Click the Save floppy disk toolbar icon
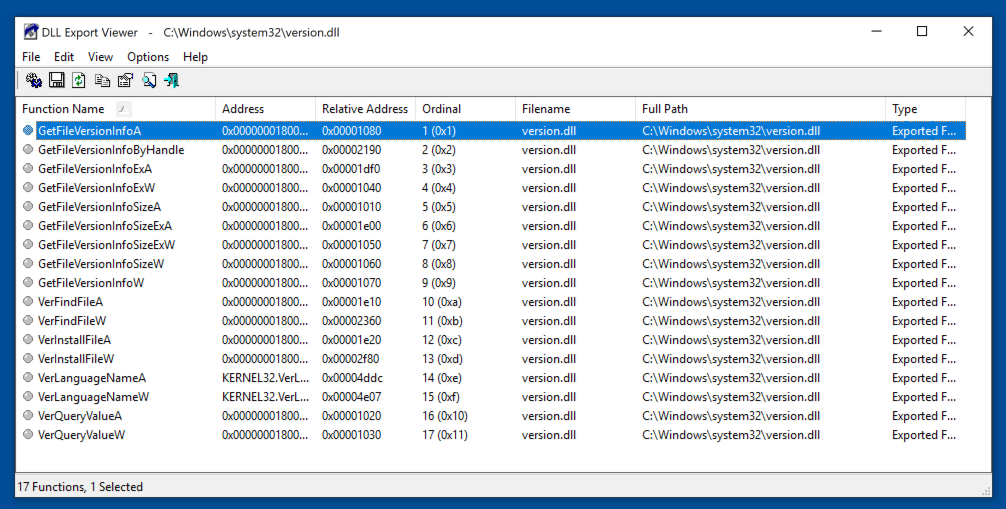Screen dimensions: 1006x509 (56, 81)
